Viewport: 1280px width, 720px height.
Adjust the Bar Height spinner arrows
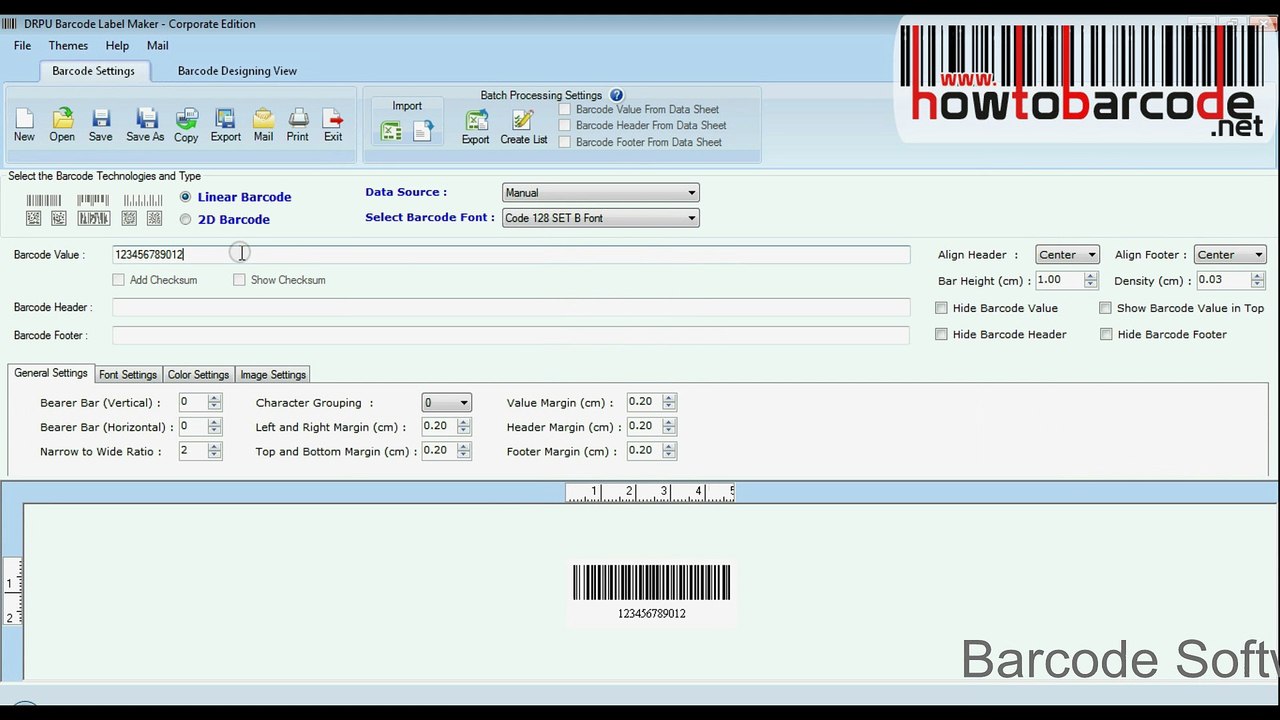[x=1090, y=281]
